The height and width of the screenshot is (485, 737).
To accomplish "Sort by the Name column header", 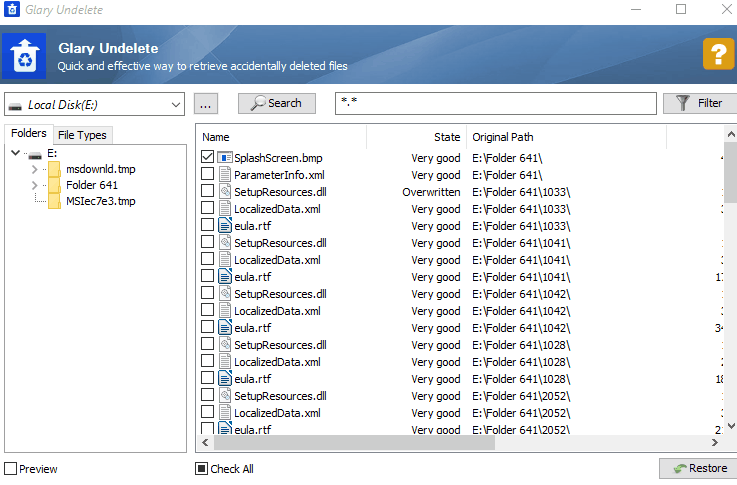I will pyautogui.click(x=281, y=137).
